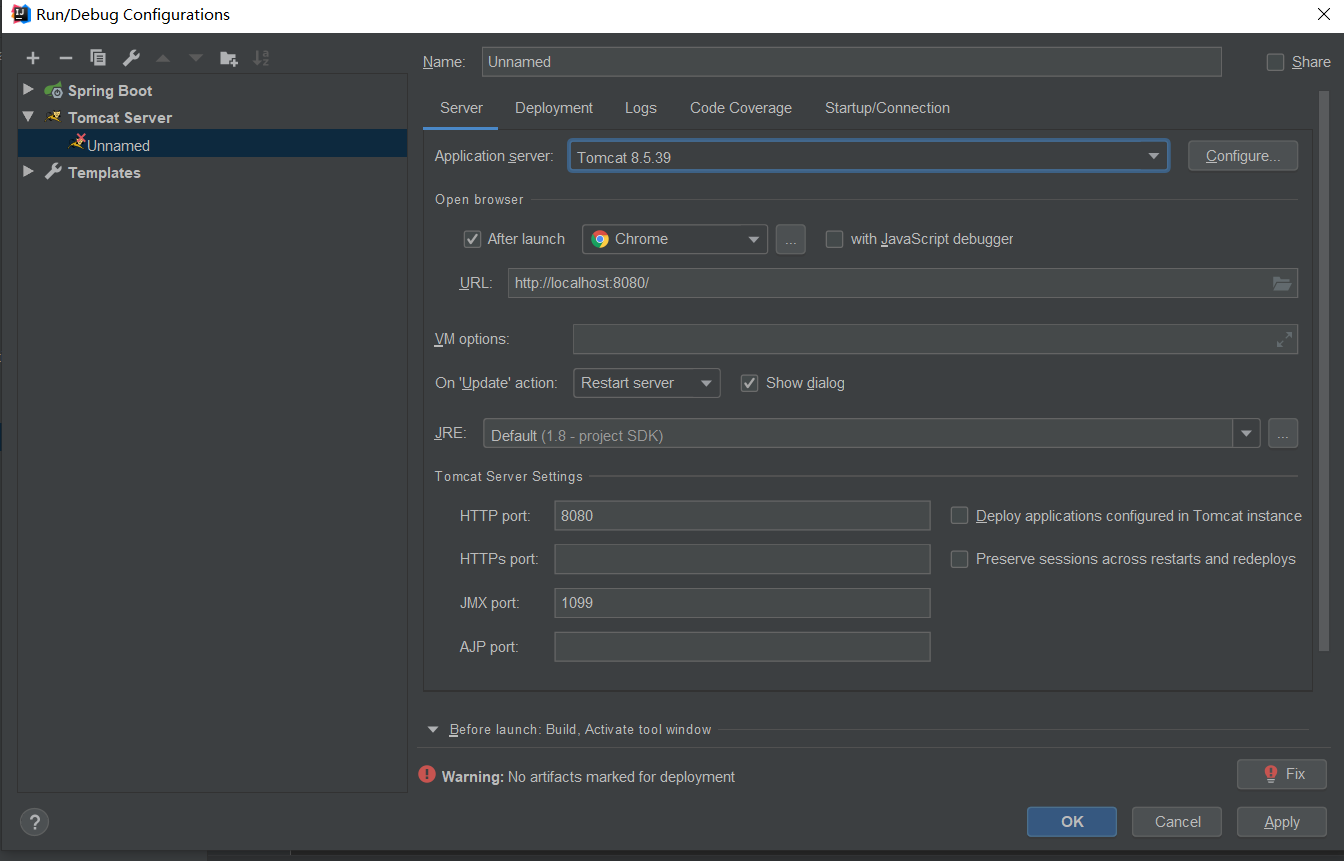This screenshot has width=1344, height=861.
Task: Switch to the Deployment tab
Action: click(x=554, y=108)
